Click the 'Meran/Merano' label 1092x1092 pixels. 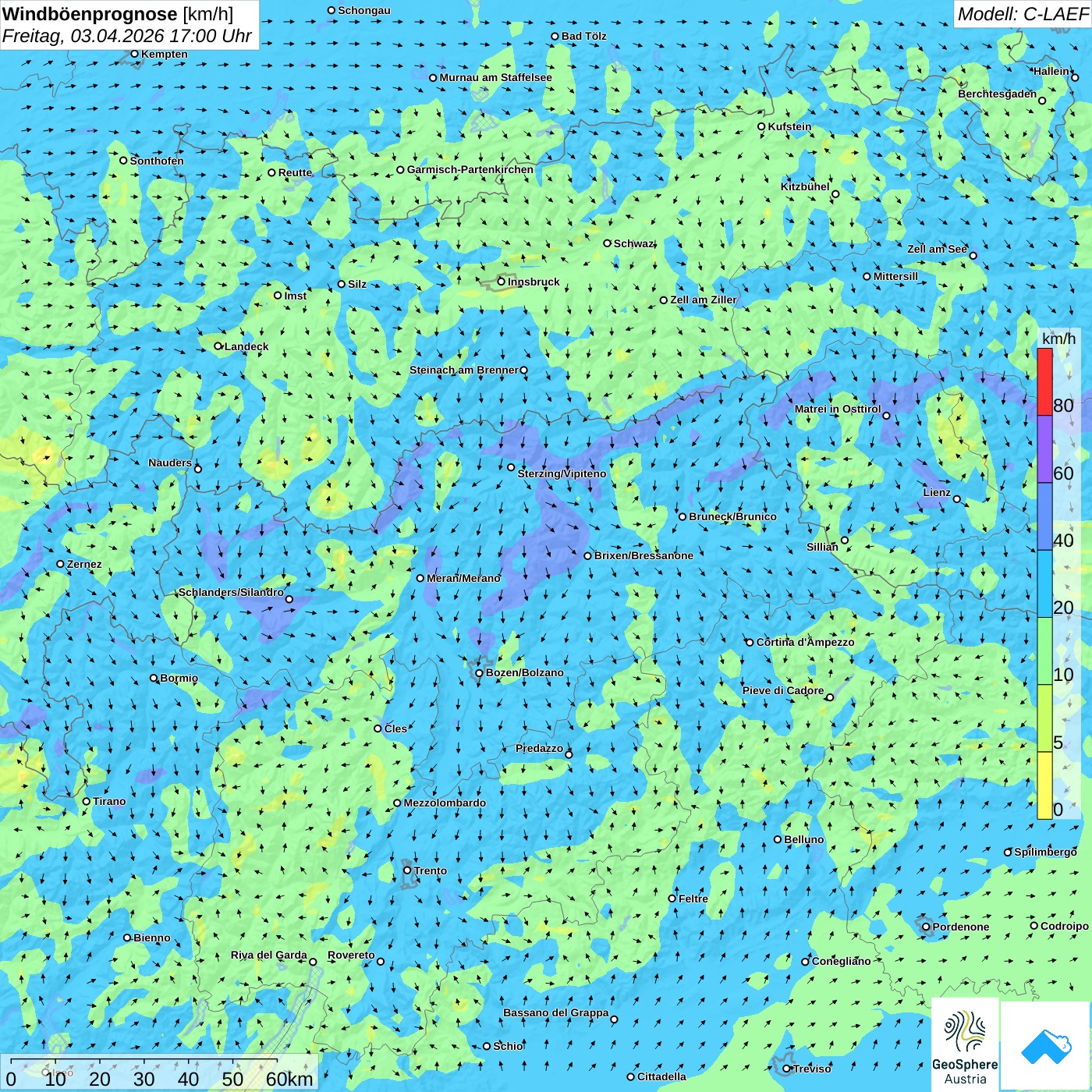point(463,578)
